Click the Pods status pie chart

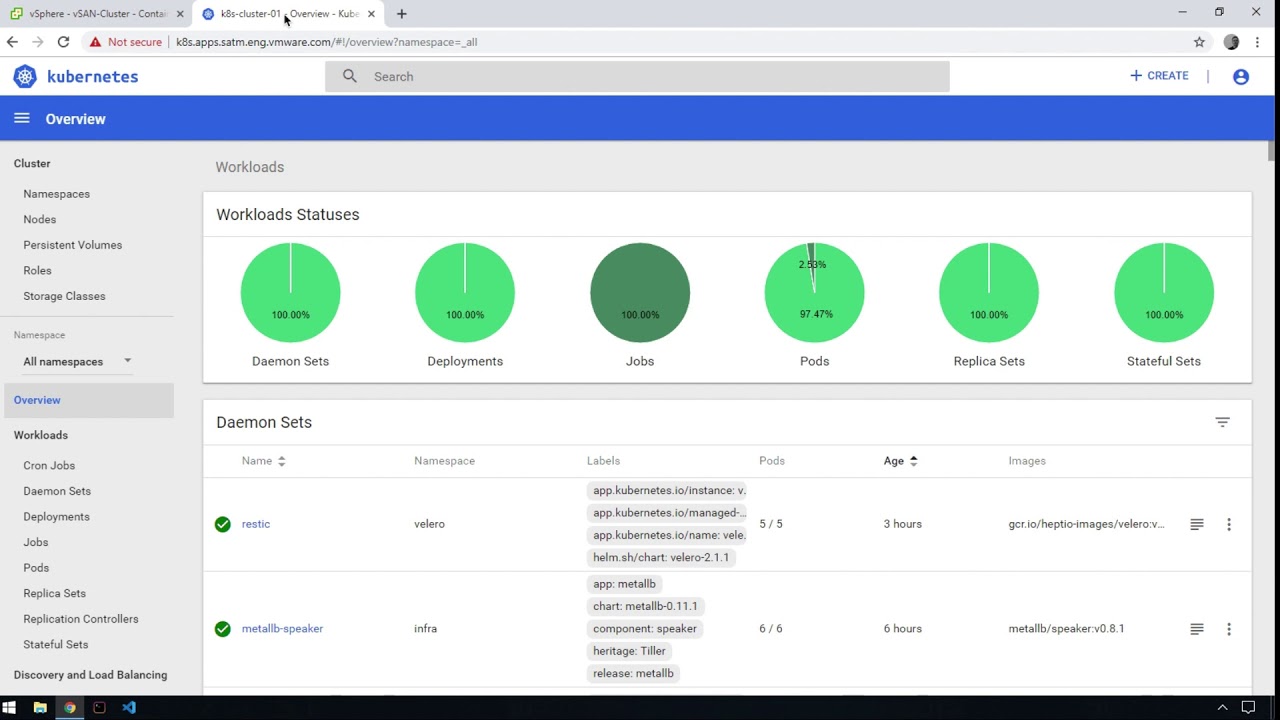pyautogui.click(x=814, y=293)
